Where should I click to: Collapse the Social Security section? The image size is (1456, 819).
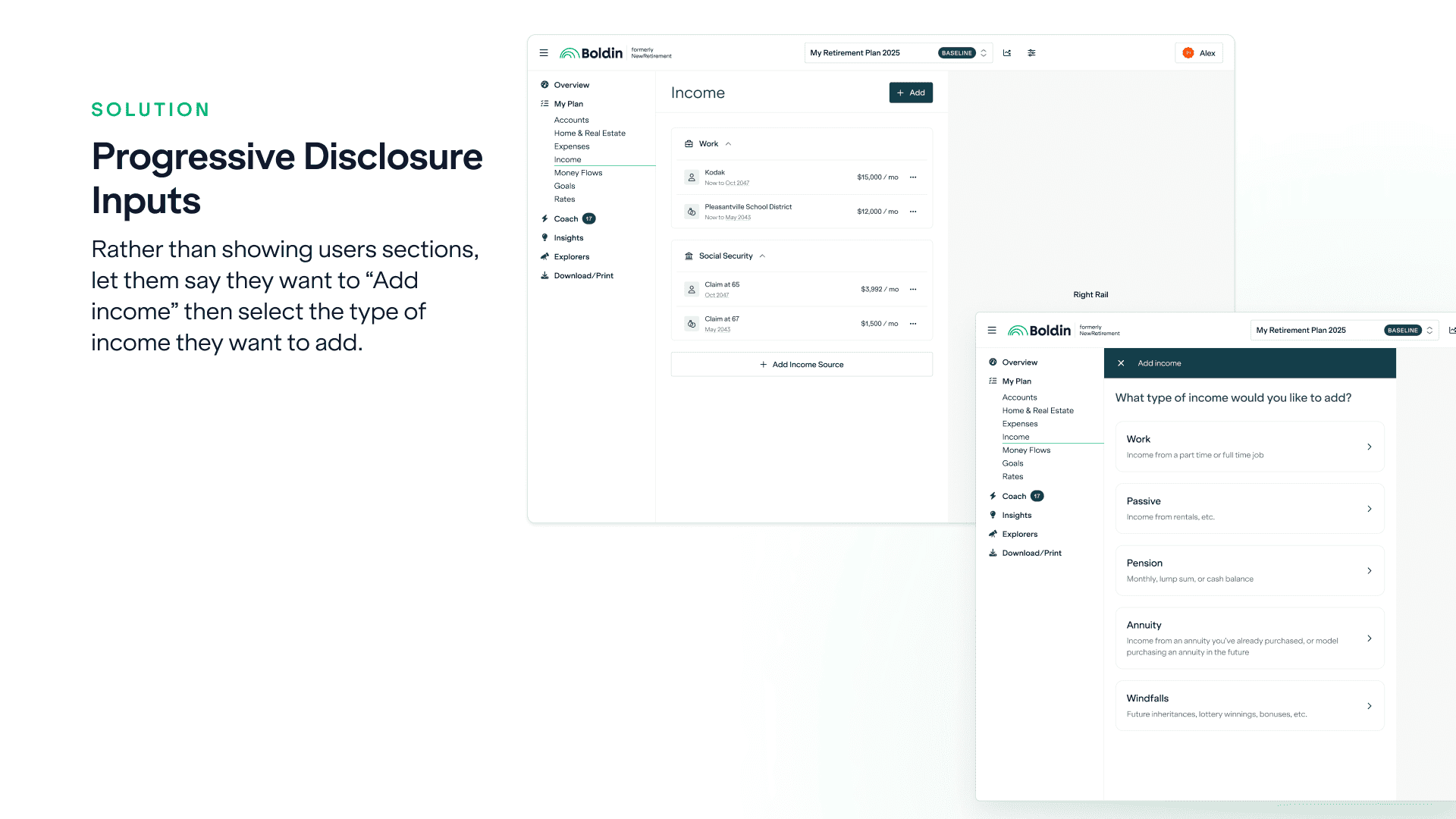(x=762, y=256)
